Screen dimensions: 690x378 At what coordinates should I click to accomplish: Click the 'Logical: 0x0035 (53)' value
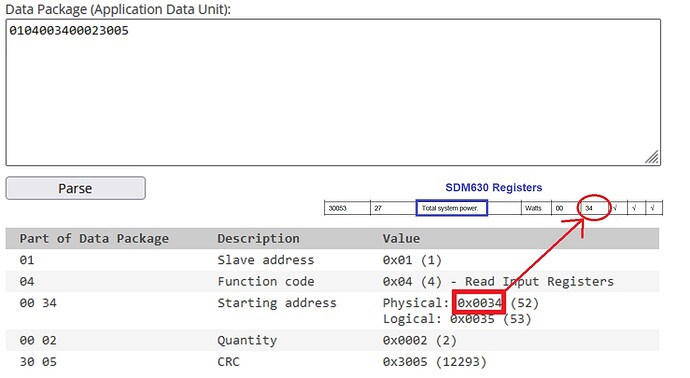point(457,319)
